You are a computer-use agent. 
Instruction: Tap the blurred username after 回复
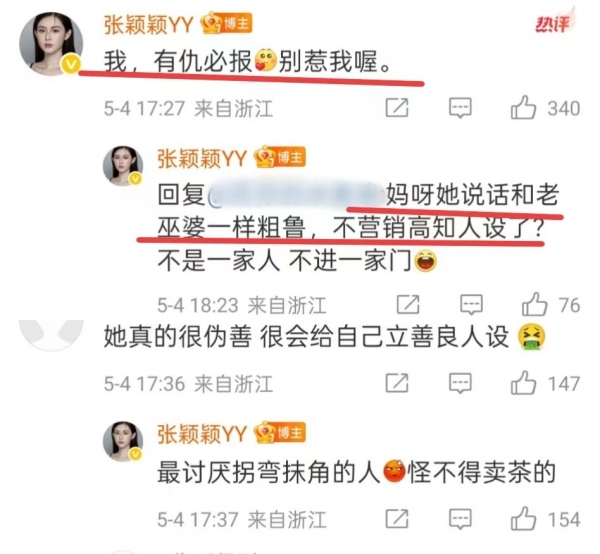point(296,195)
